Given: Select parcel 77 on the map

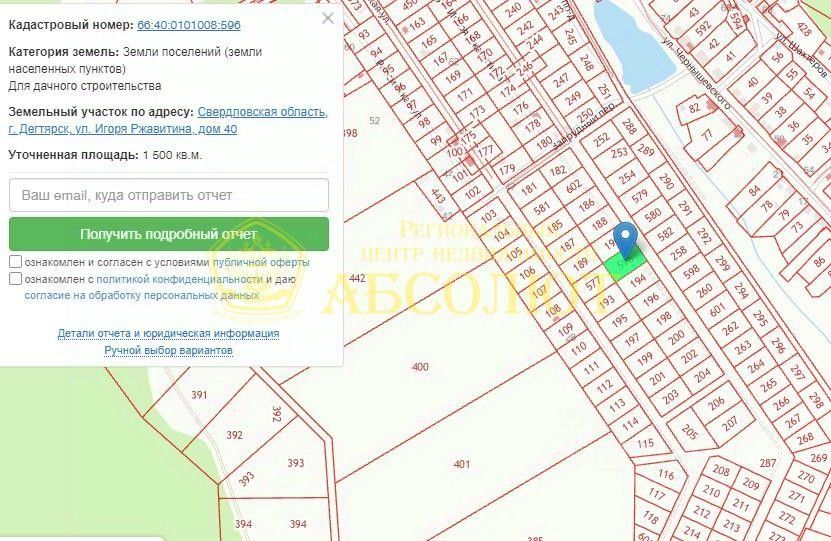Looking at the screenshot, I should pyautogui.click(x=708, y=135).
